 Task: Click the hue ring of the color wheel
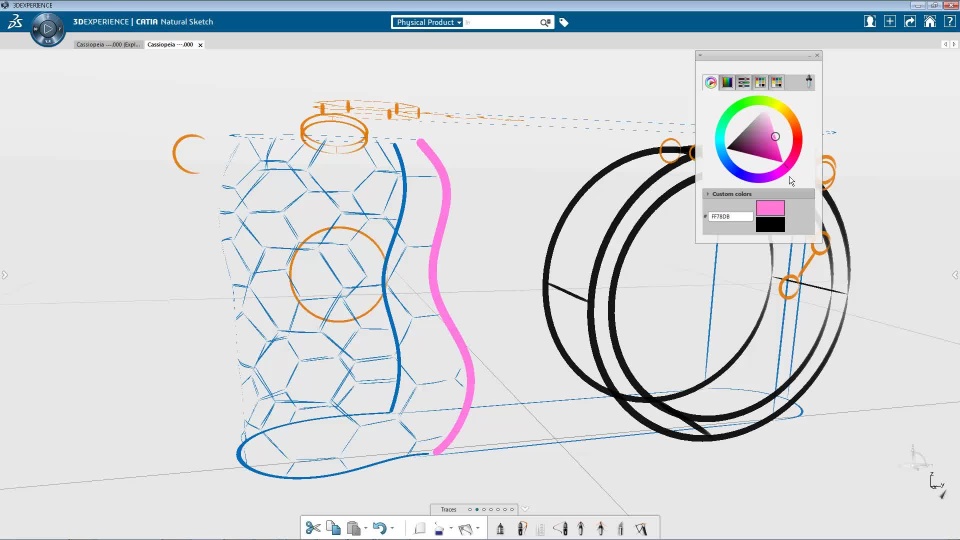[x=758, y=101]
